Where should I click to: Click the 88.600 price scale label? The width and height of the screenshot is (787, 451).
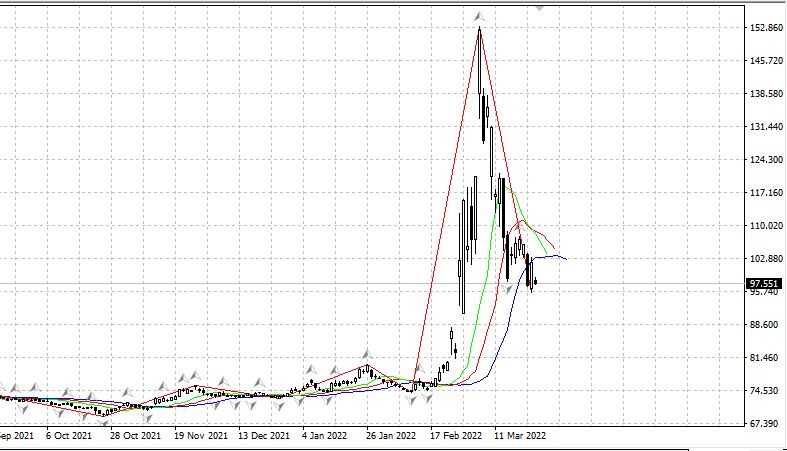point(766,325)
